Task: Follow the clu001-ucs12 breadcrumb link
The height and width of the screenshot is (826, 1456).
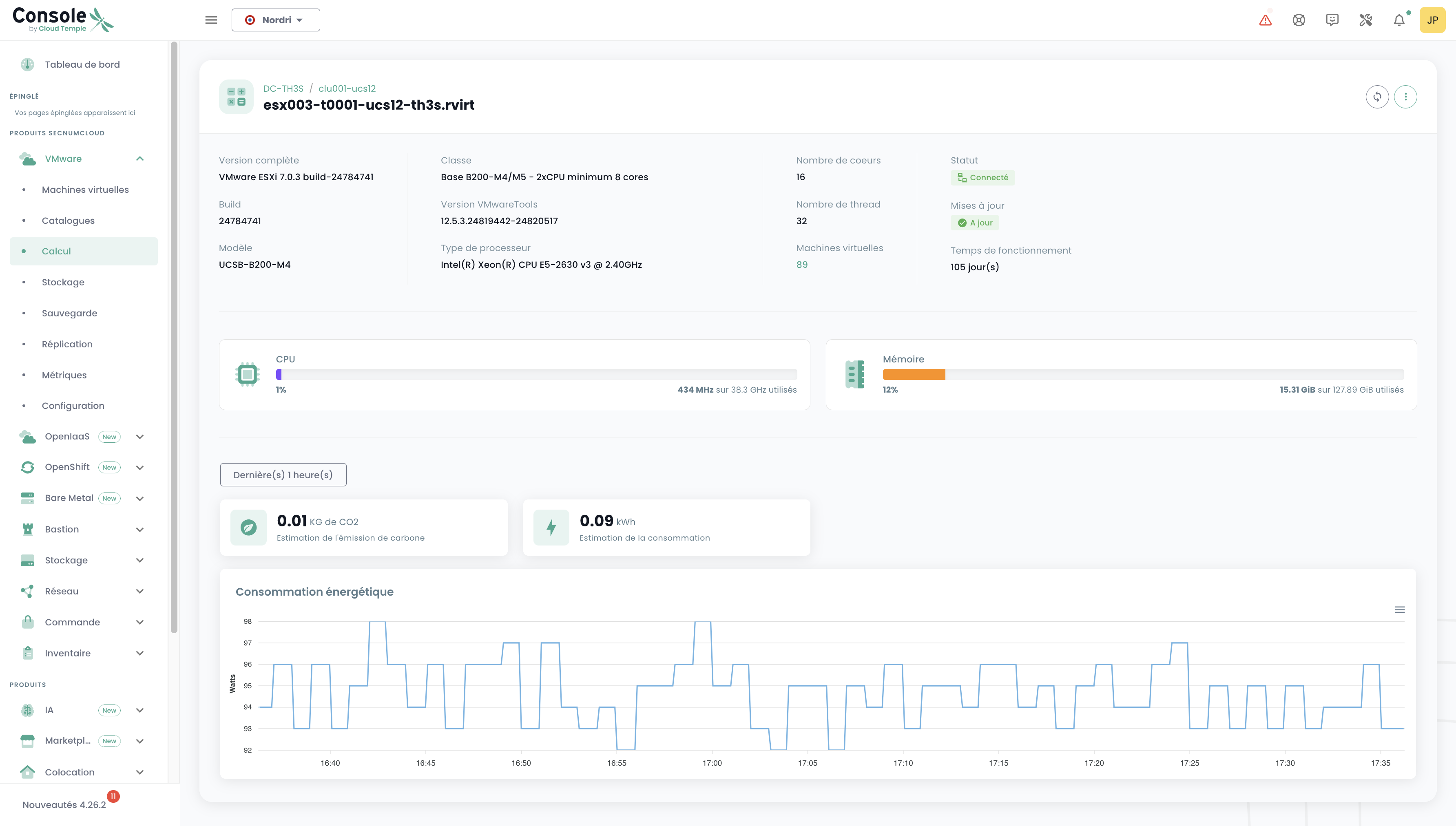Action: pos(347,88)
